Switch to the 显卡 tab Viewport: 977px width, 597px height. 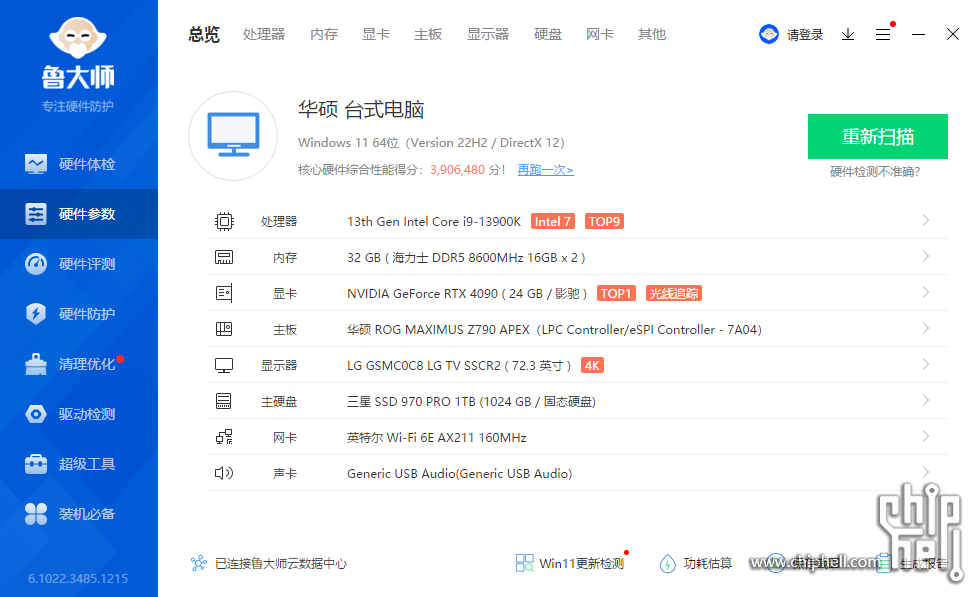tap(376, 34)
